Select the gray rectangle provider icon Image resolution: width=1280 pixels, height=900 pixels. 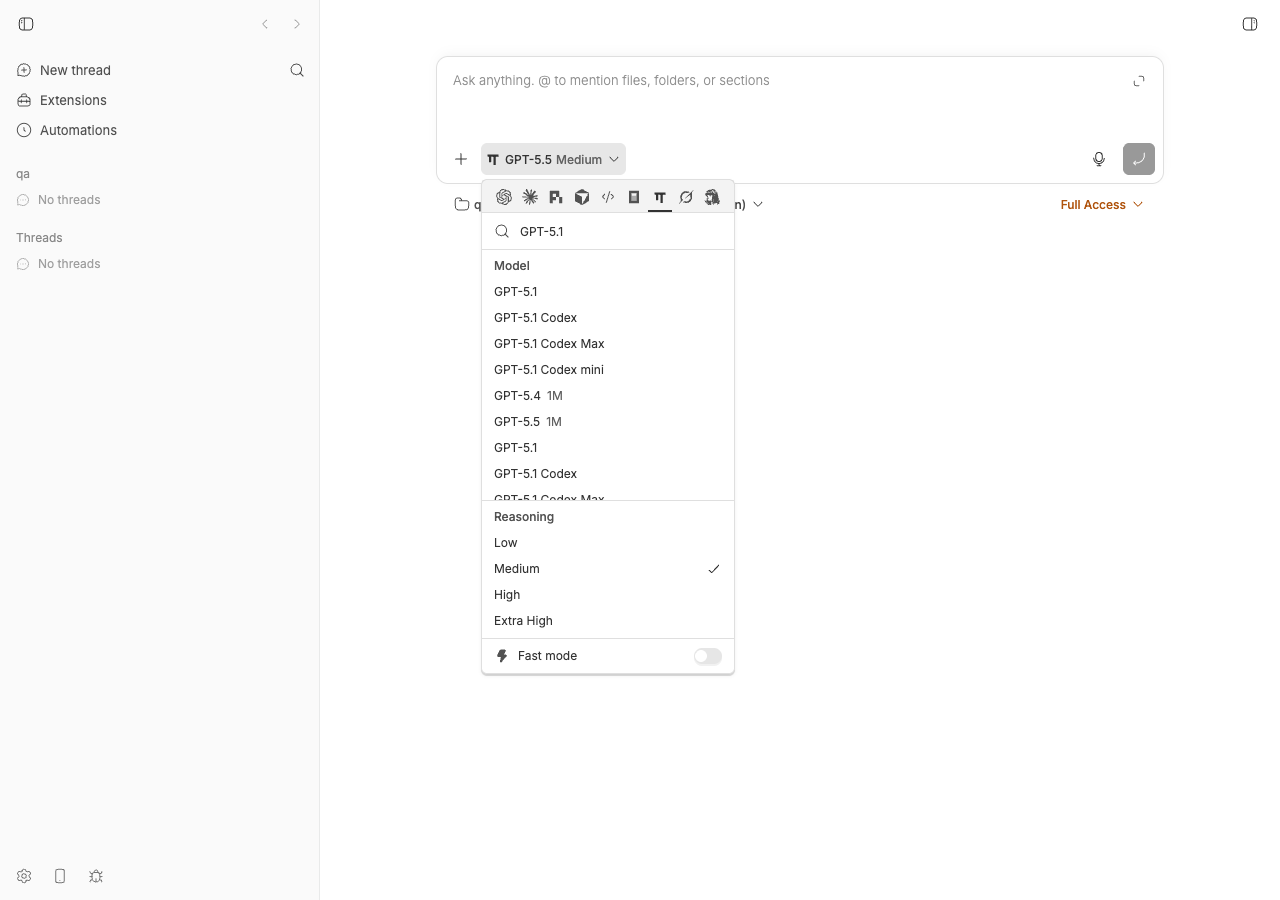634,197
